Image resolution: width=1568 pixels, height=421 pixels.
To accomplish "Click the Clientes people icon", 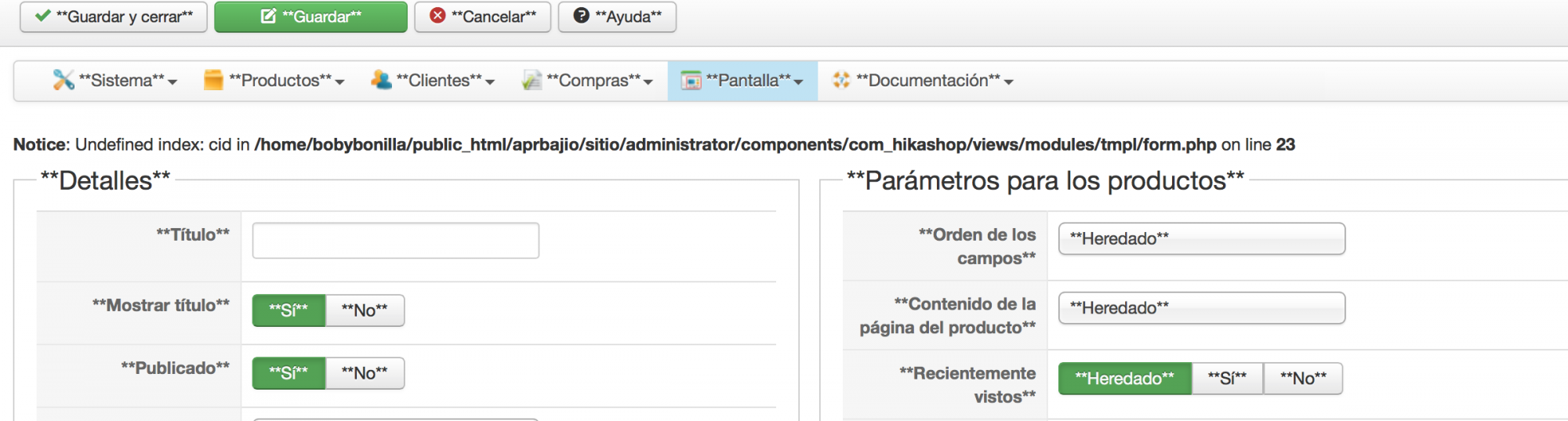I will (381, 80).
